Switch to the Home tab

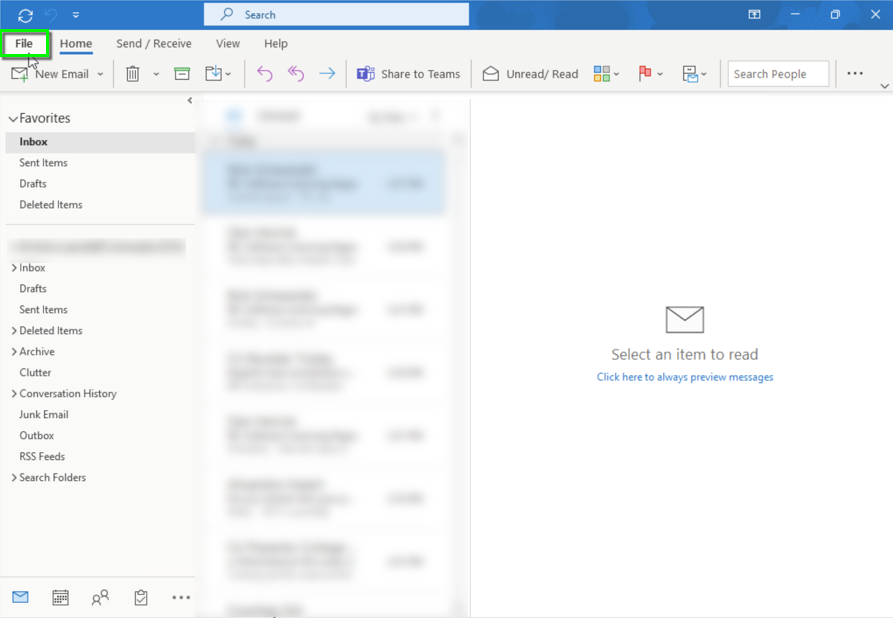coord(76,43)
